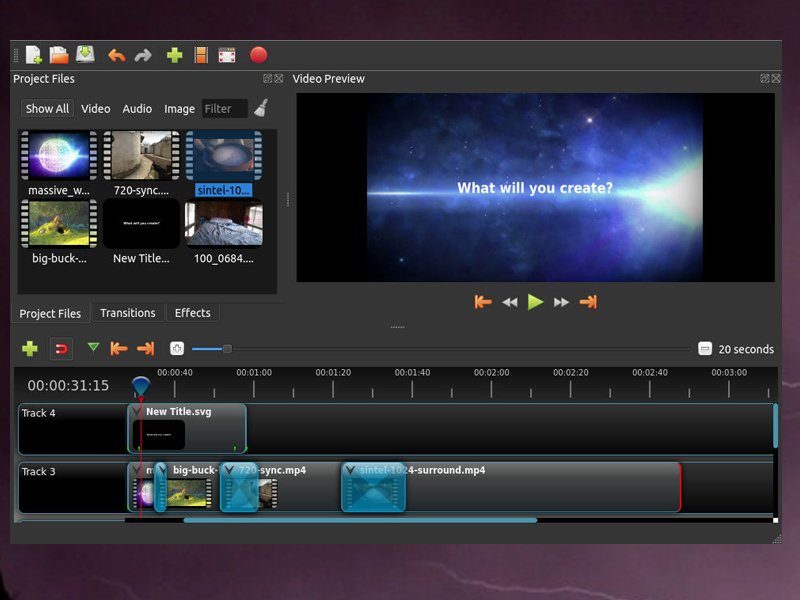Save the project using the toolbar icon

coord(85,55)
